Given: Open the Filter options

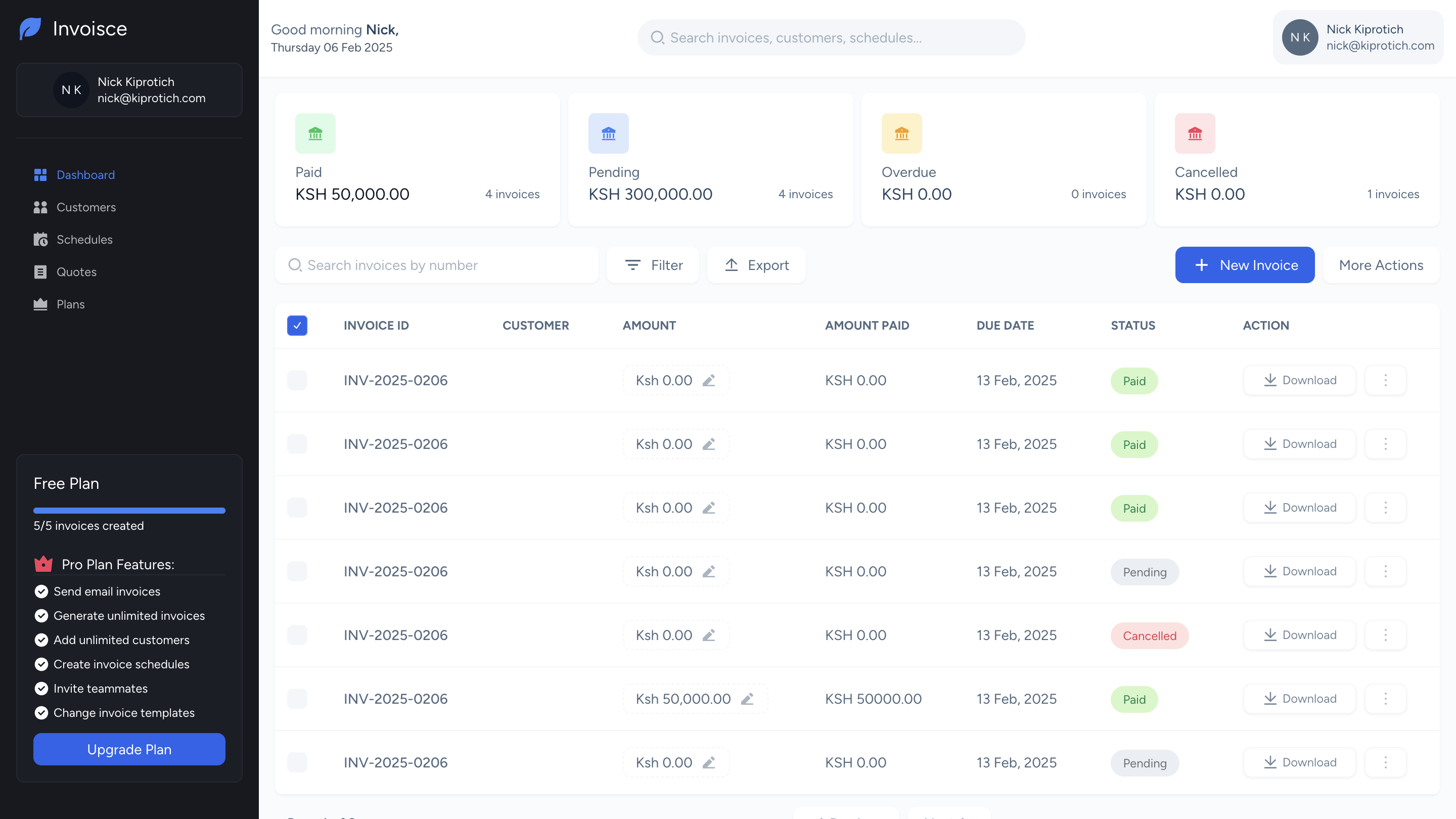Looking at the screenshot, I should coord(653,265).
